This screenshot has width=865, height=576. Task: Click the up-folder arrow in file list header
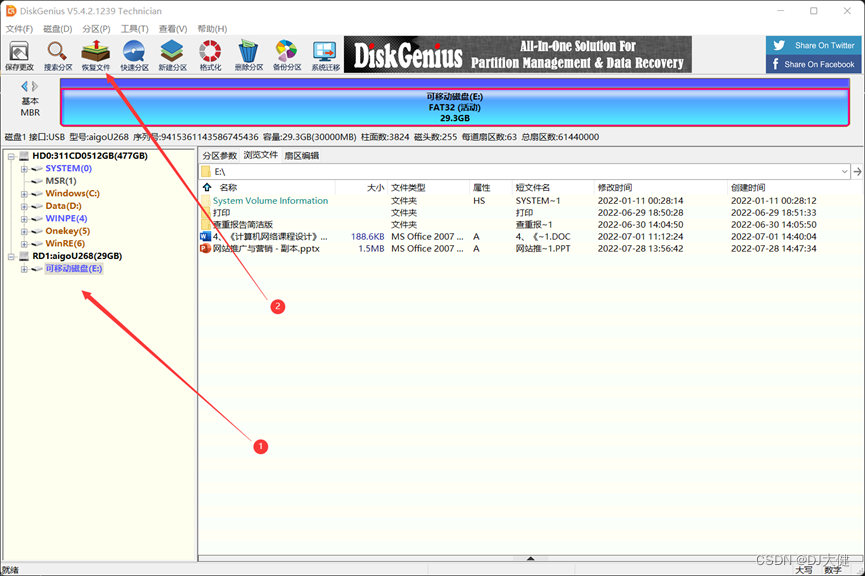click(x=207, y=188)
